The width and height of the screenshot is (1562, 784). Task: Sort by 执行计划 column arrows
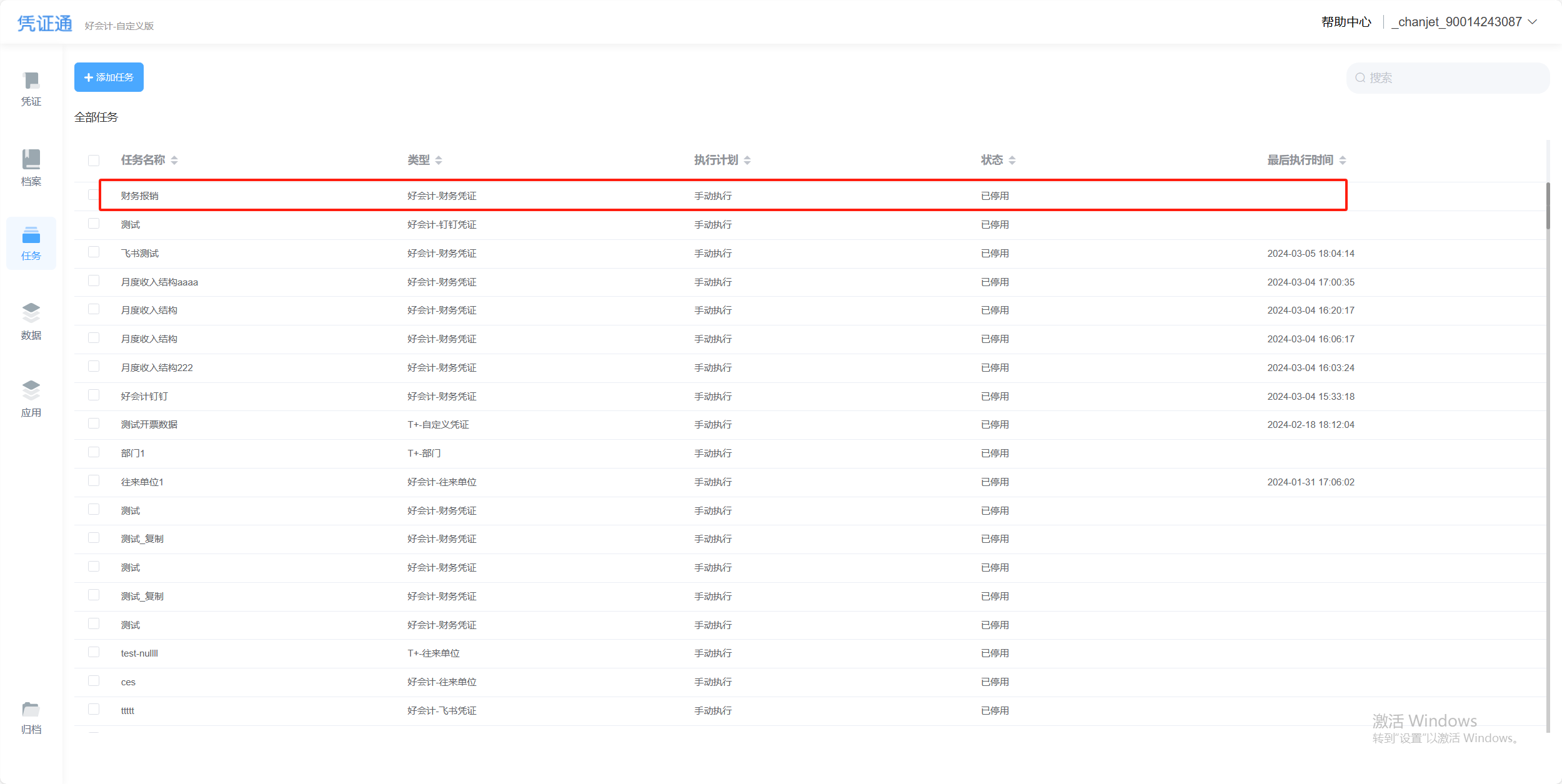(x=747, y=161)
